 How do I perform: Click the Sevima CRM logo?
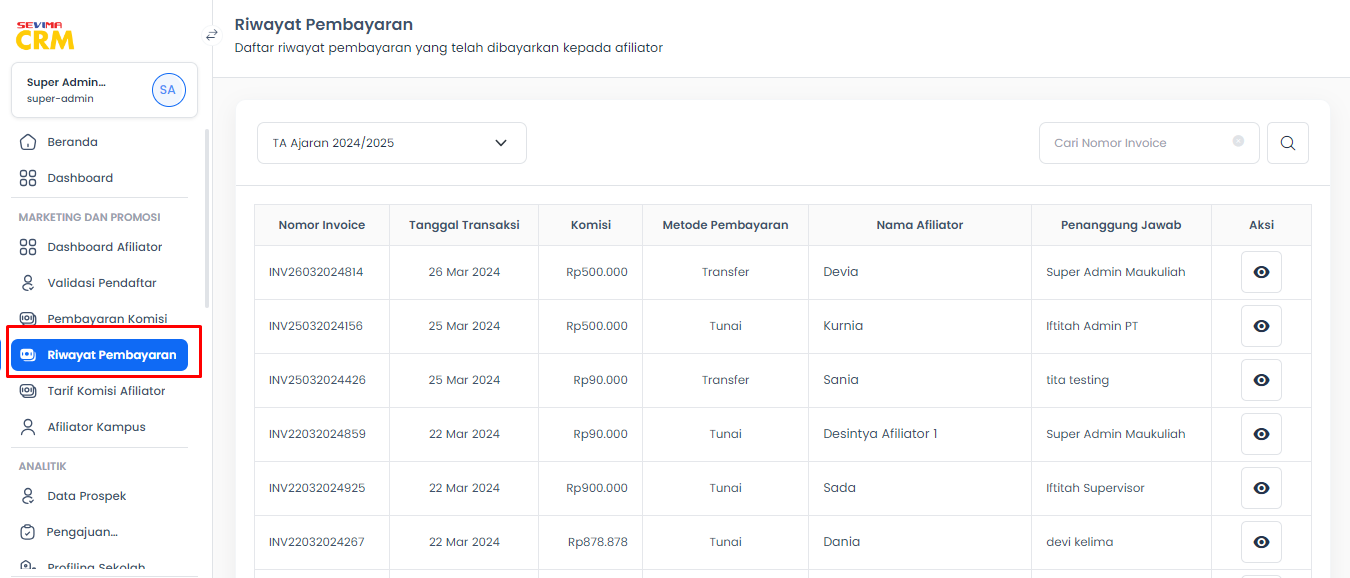pyautogui.click(x=45, y=36)
